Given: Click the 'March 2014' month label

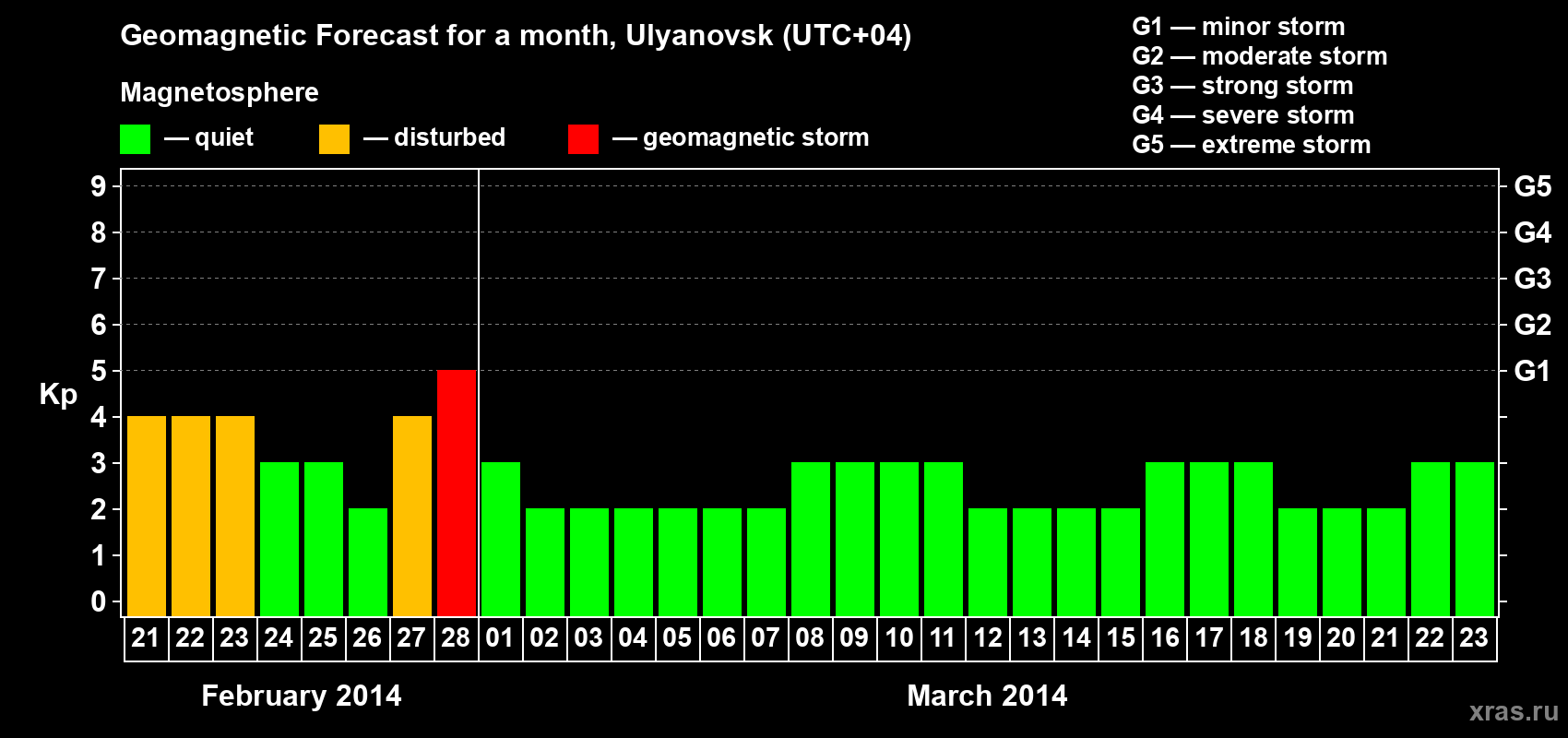Looking at the screenshot, I should click(987, 696).
